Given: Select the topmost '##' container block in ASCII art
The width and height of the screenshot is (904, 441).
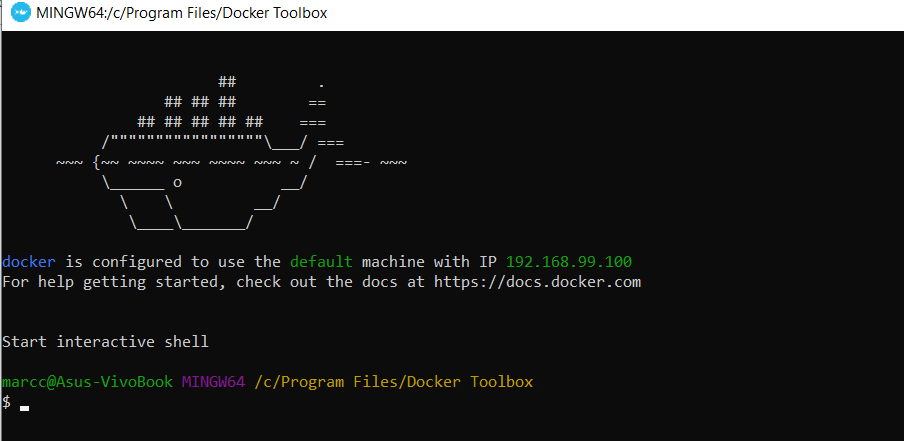Looking at the screenshot, I should click(x=227, y=83).
